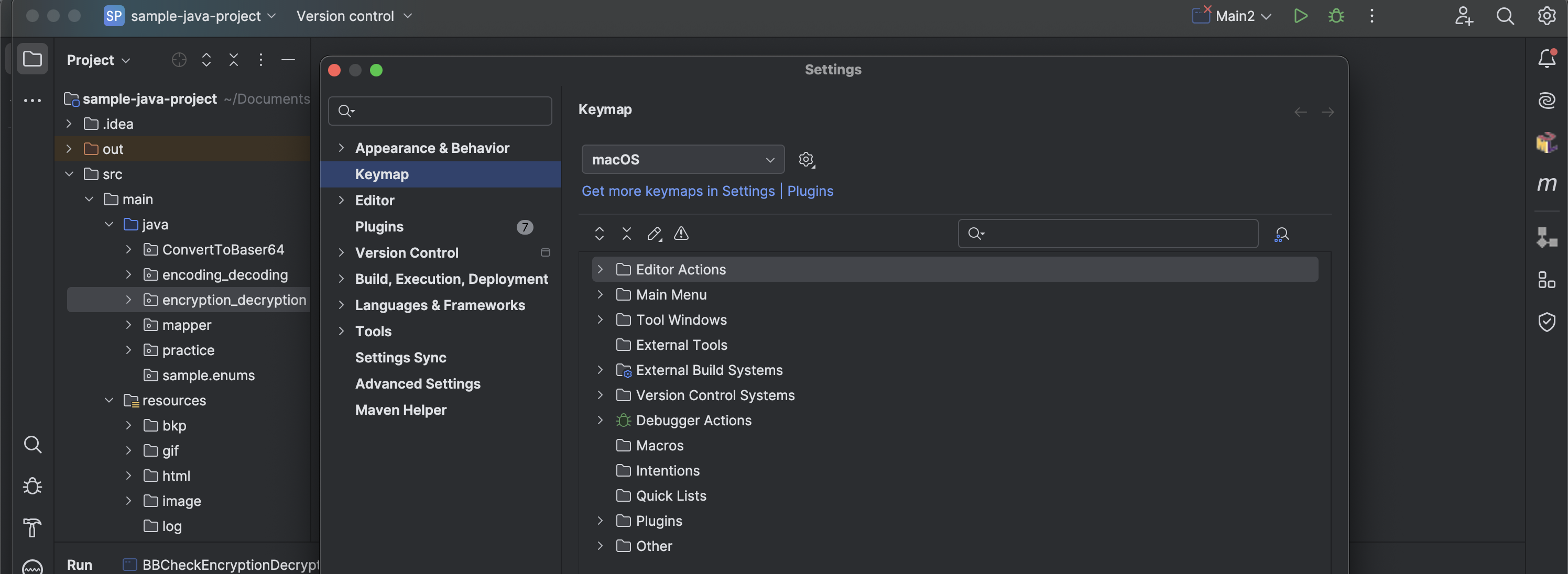Select the Debugger Actions tree item
Image resolution: width=1568 pixels, height=574 pixels.
point(693,420)
